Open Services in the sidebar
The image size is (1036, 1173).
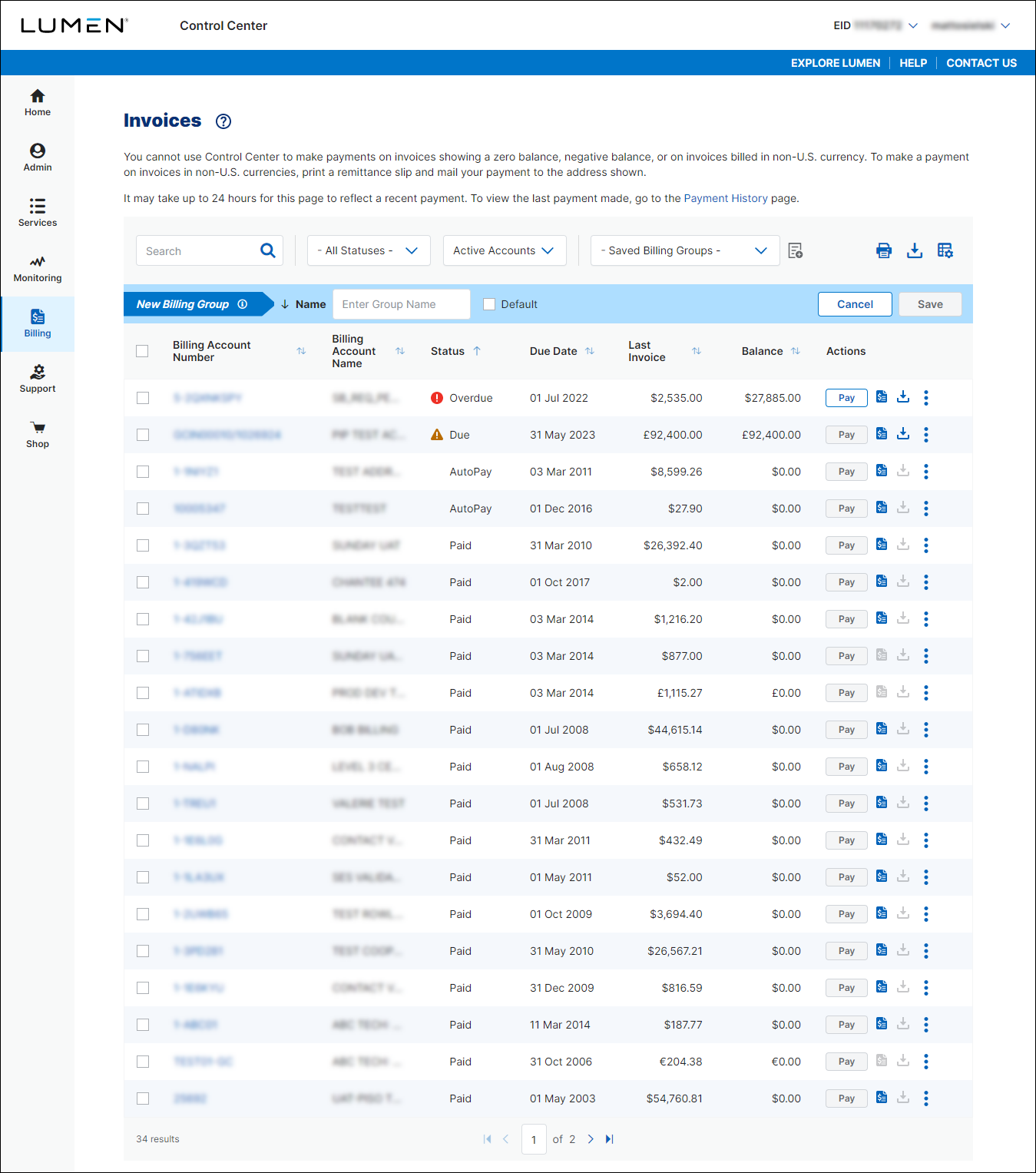[38, 214]
